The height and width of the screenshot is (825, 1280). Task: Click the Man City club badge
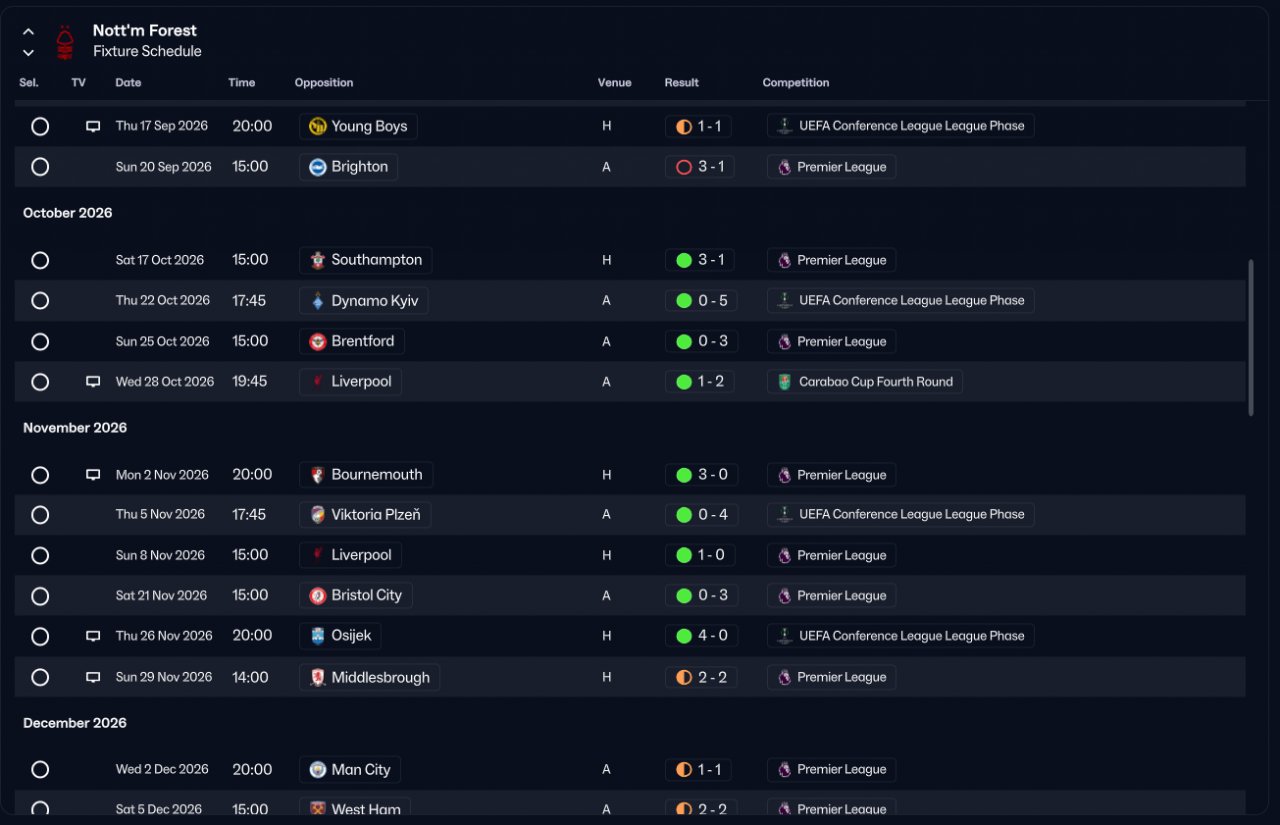(x=318, y=770)
